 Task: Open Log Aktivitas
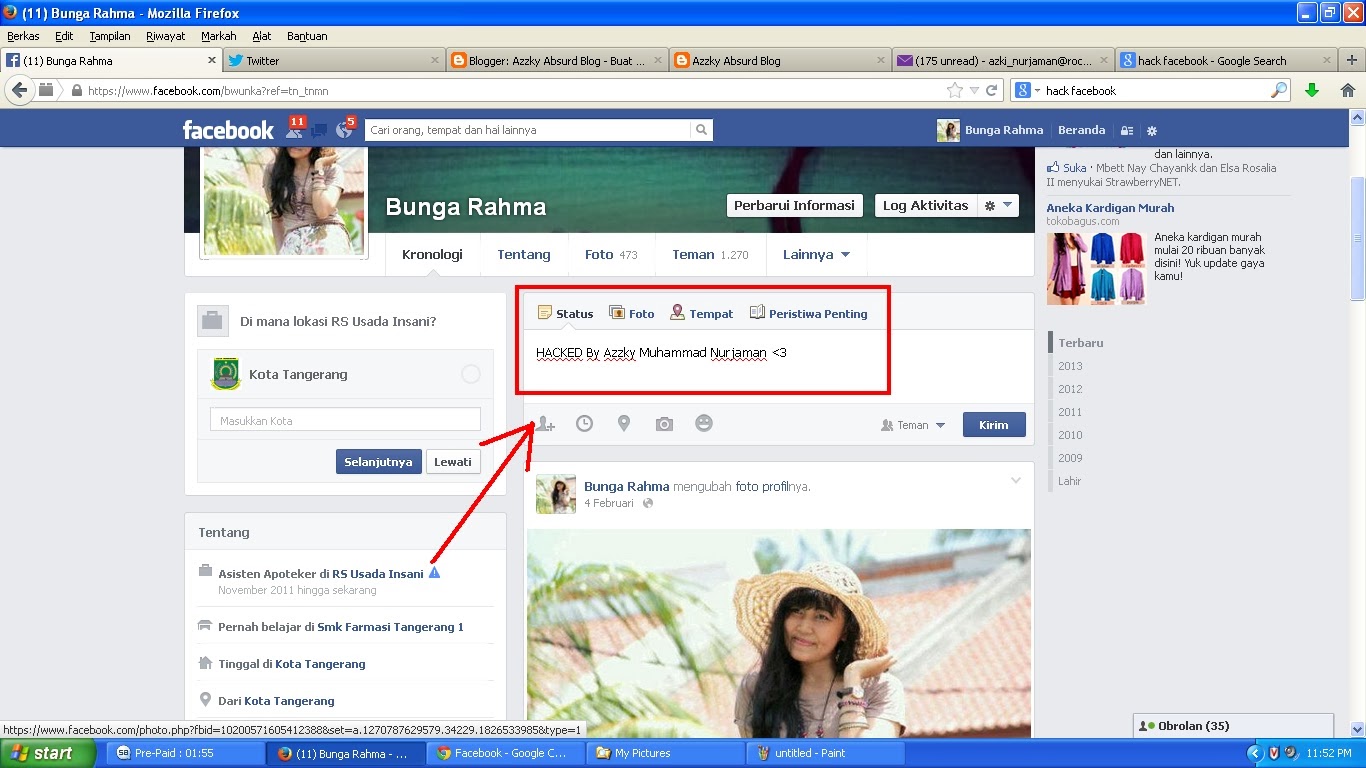click(x=925, y=205)
